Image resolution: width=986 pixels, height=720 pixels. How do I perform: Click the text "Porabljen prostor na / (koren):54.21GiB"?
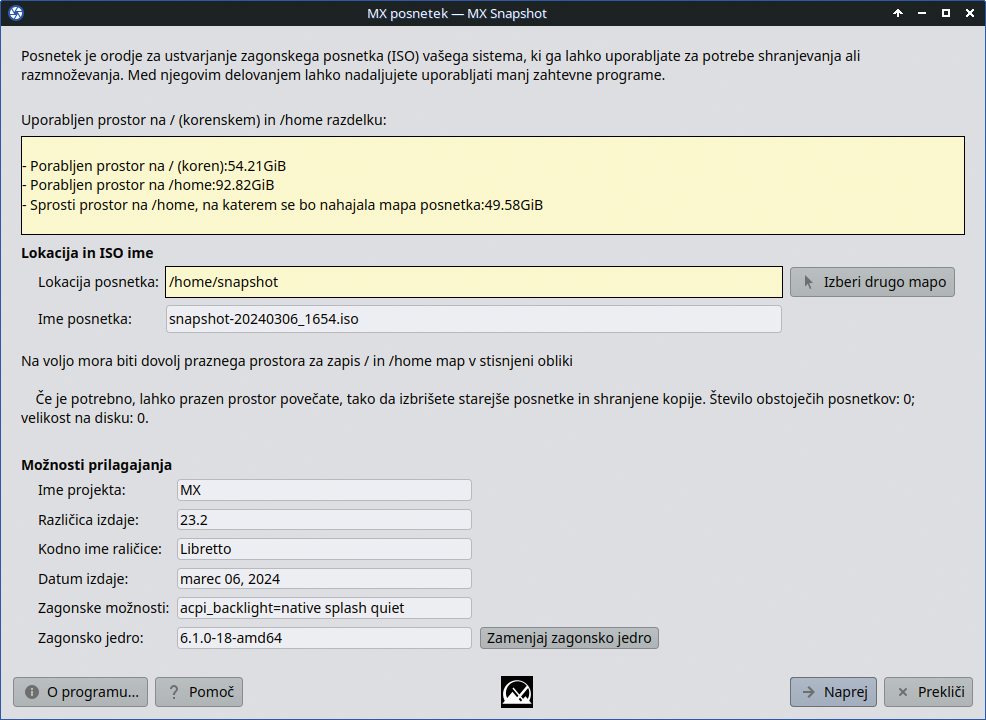click(x=154, y=166)
